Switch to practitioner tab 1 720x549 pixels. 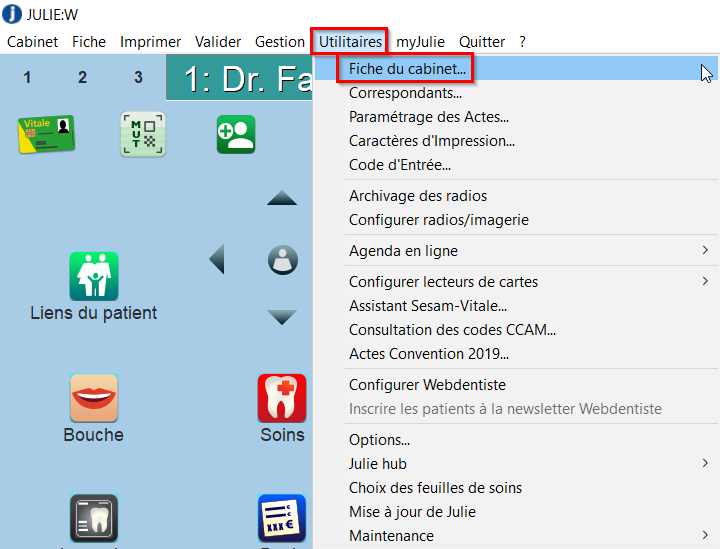(27, 77)
